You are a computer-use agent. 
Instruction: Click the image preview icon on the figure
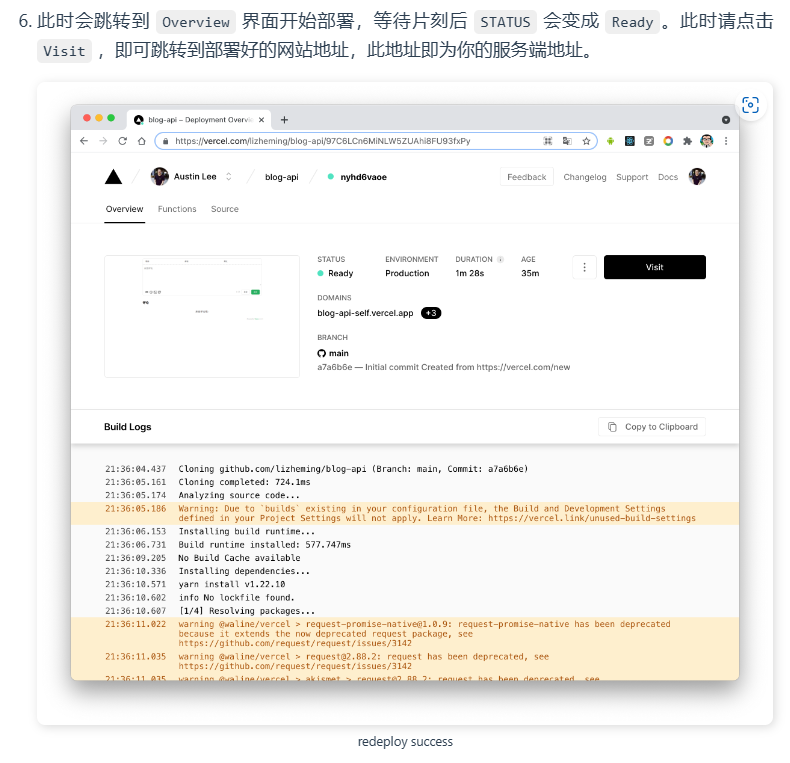(750, 105)
